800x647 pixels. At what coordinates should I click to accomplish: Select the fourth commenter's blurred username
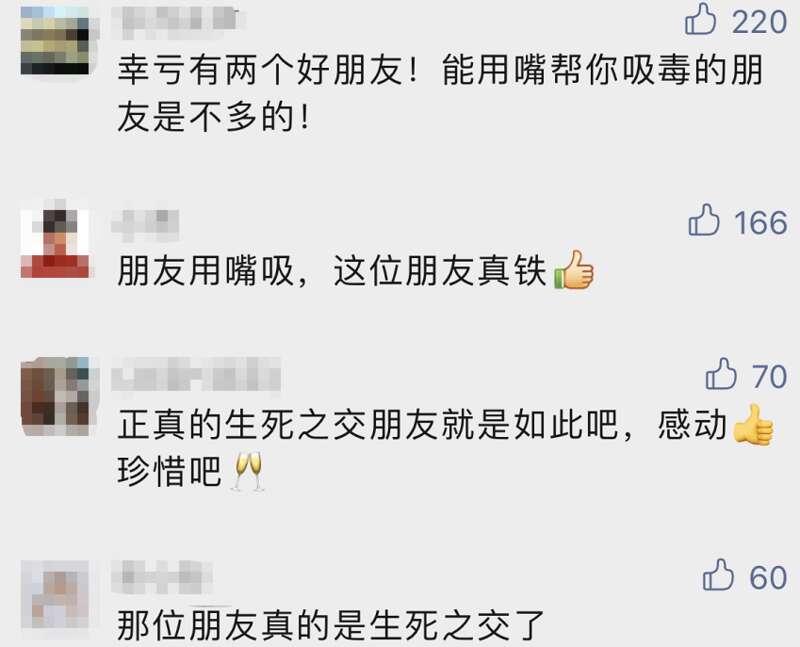pyautogui.click(x=162, y=577)
